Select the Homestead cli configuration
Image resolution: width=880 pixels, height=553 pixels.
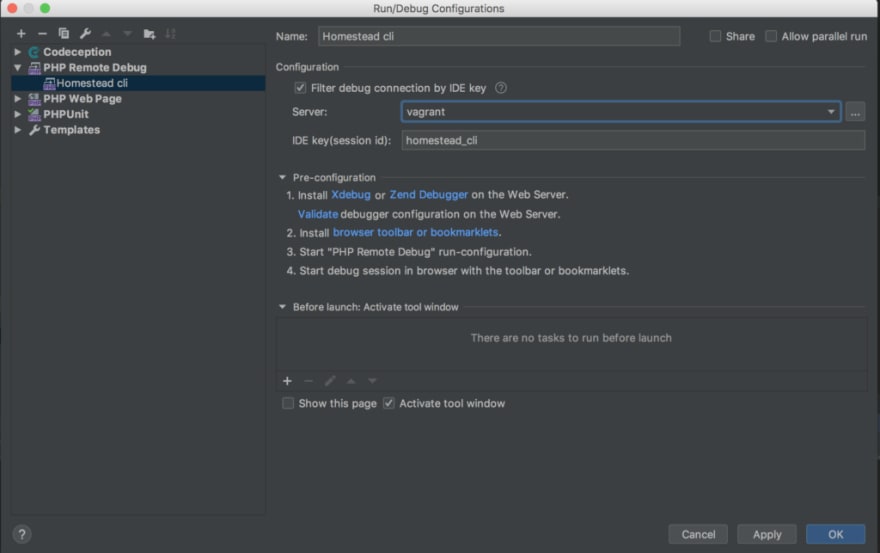point(138,83)
